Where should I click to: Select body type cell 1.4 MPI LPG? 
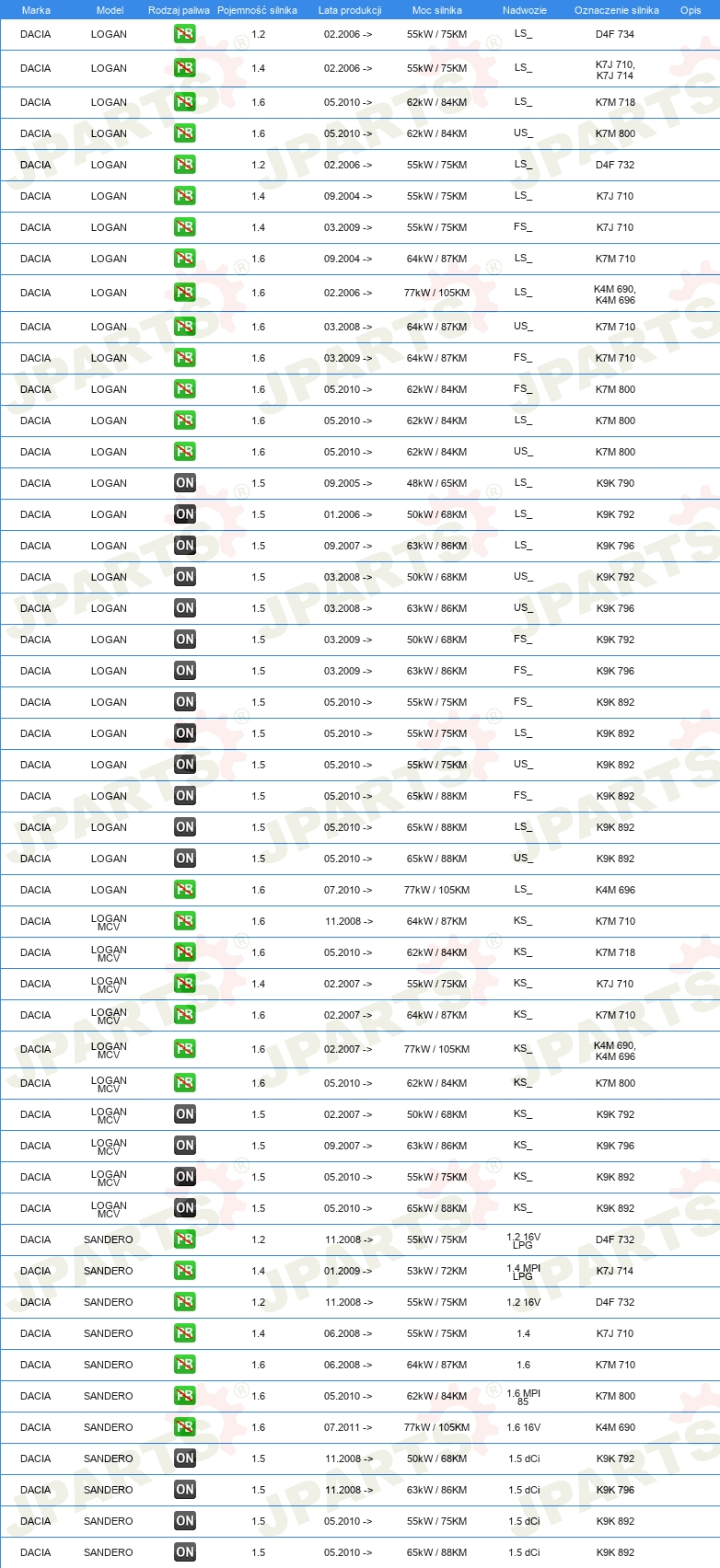(524, 1271)
